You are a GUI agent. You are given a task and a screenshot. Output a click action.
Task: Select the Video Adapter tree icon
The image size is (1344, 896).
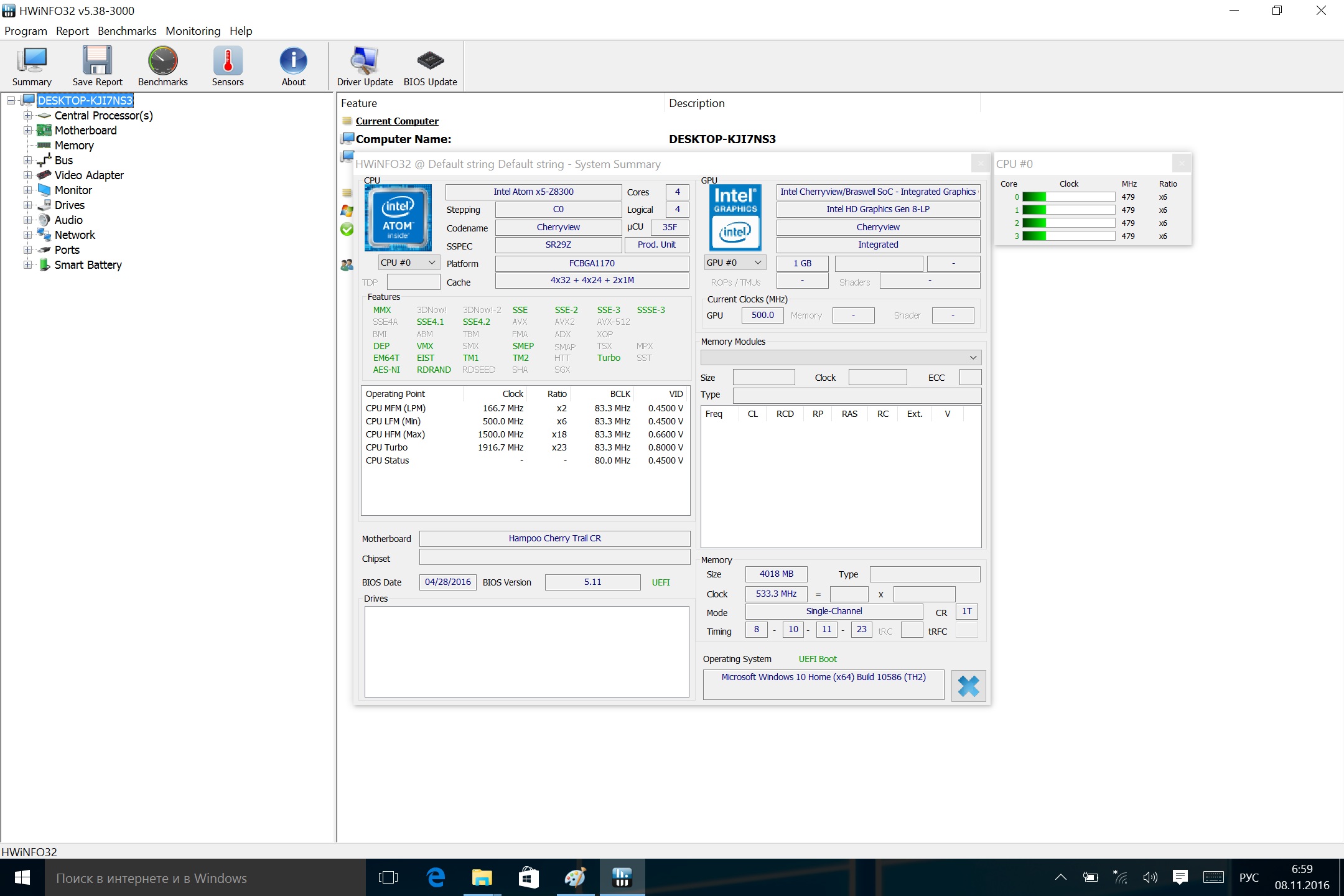click(44, 175)
